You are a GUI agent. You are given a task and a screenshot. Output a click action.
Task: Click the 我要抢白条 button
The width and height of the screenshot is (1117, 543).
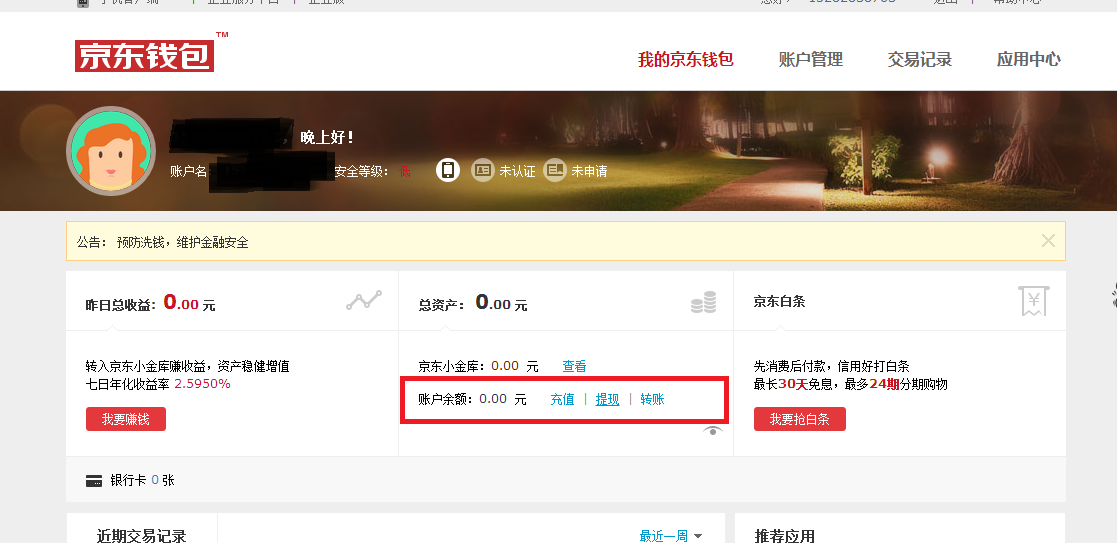tap(800, 419)
